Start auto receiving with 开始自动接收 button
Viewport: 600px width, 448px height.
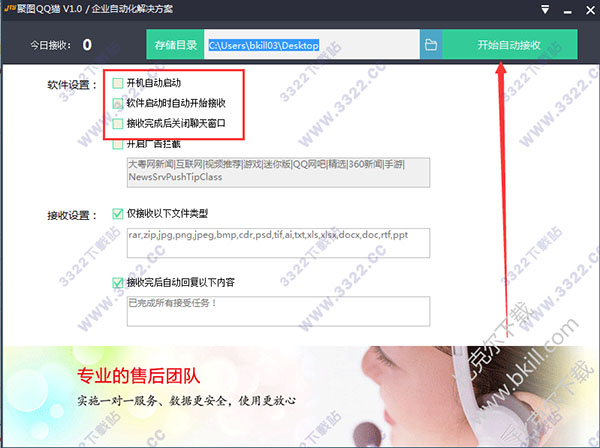(x=510, y=45)
